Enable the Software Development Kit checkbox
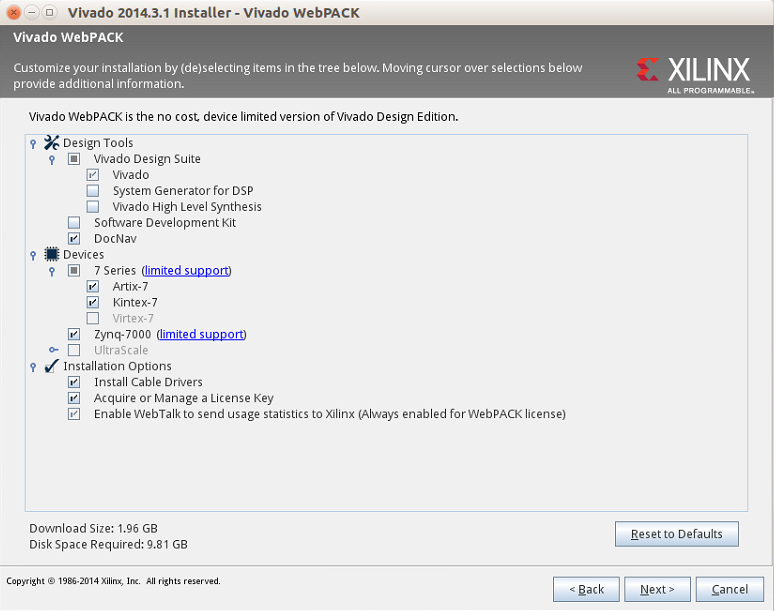 click(74, 223)
